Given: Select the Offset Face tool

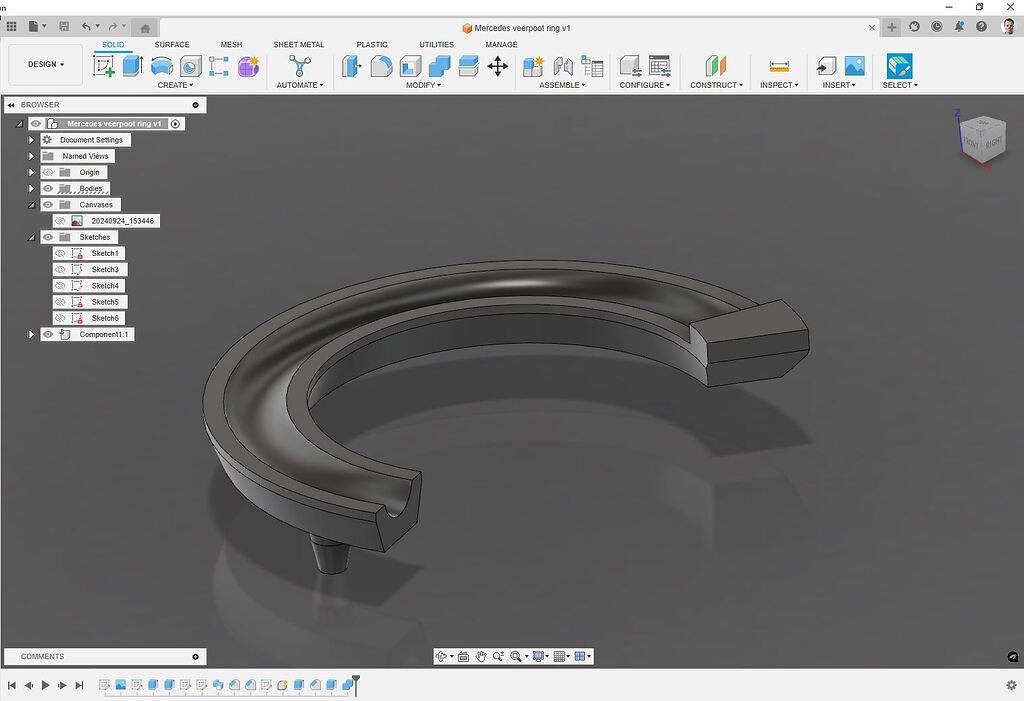Looking at the screenshot, I should pyautogui.click(x=468, y=66).
